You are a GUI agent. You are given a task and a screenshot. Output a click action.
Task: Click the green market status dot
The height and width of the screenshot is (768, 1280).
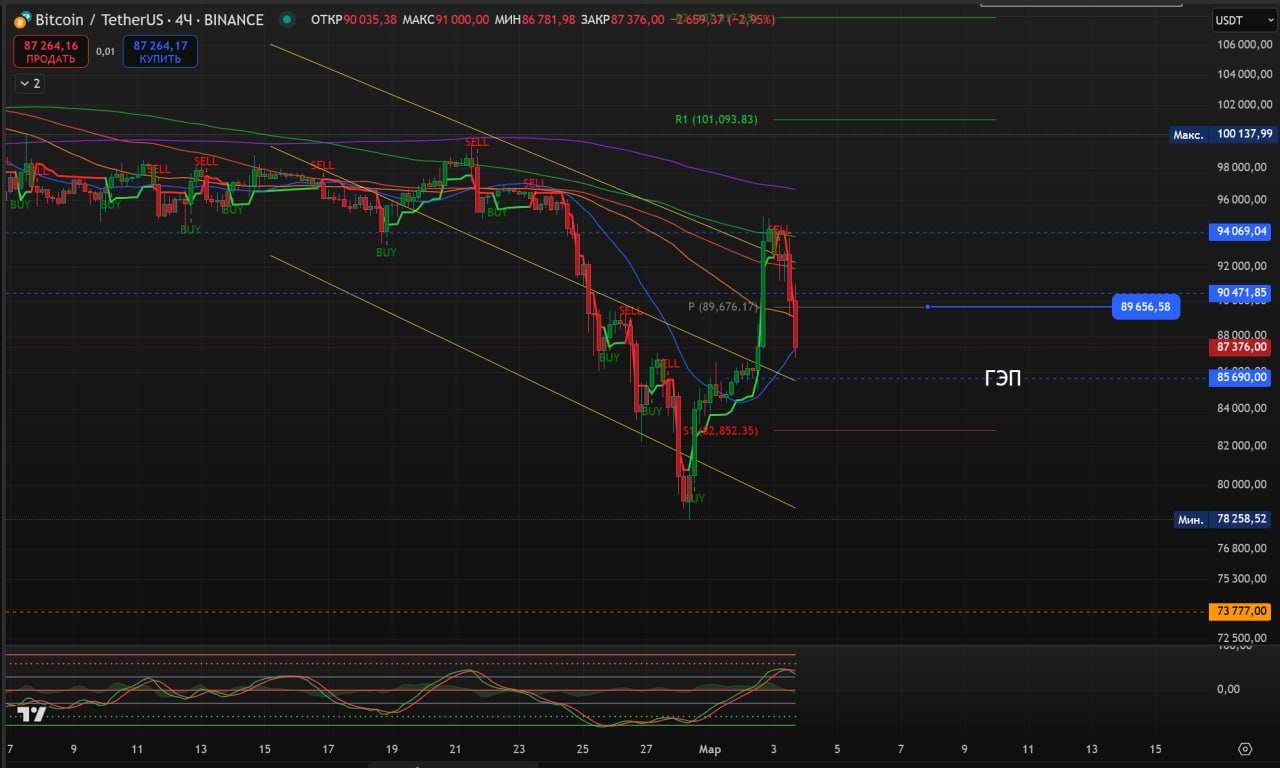(x=288, y=20)
